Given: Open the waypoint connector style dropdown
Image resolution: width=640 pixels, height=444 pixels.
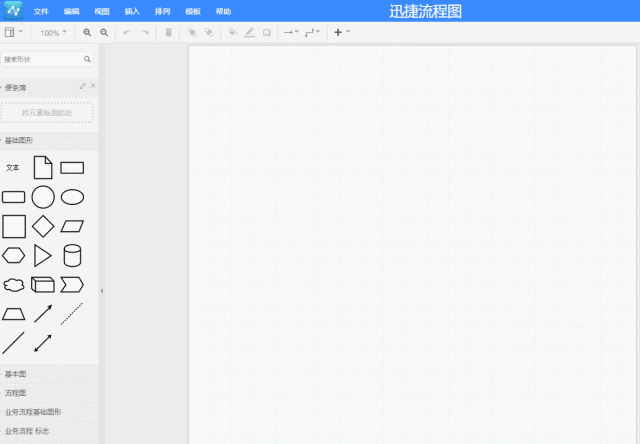Looking at the screenshot, I should (x=312, y=32).
